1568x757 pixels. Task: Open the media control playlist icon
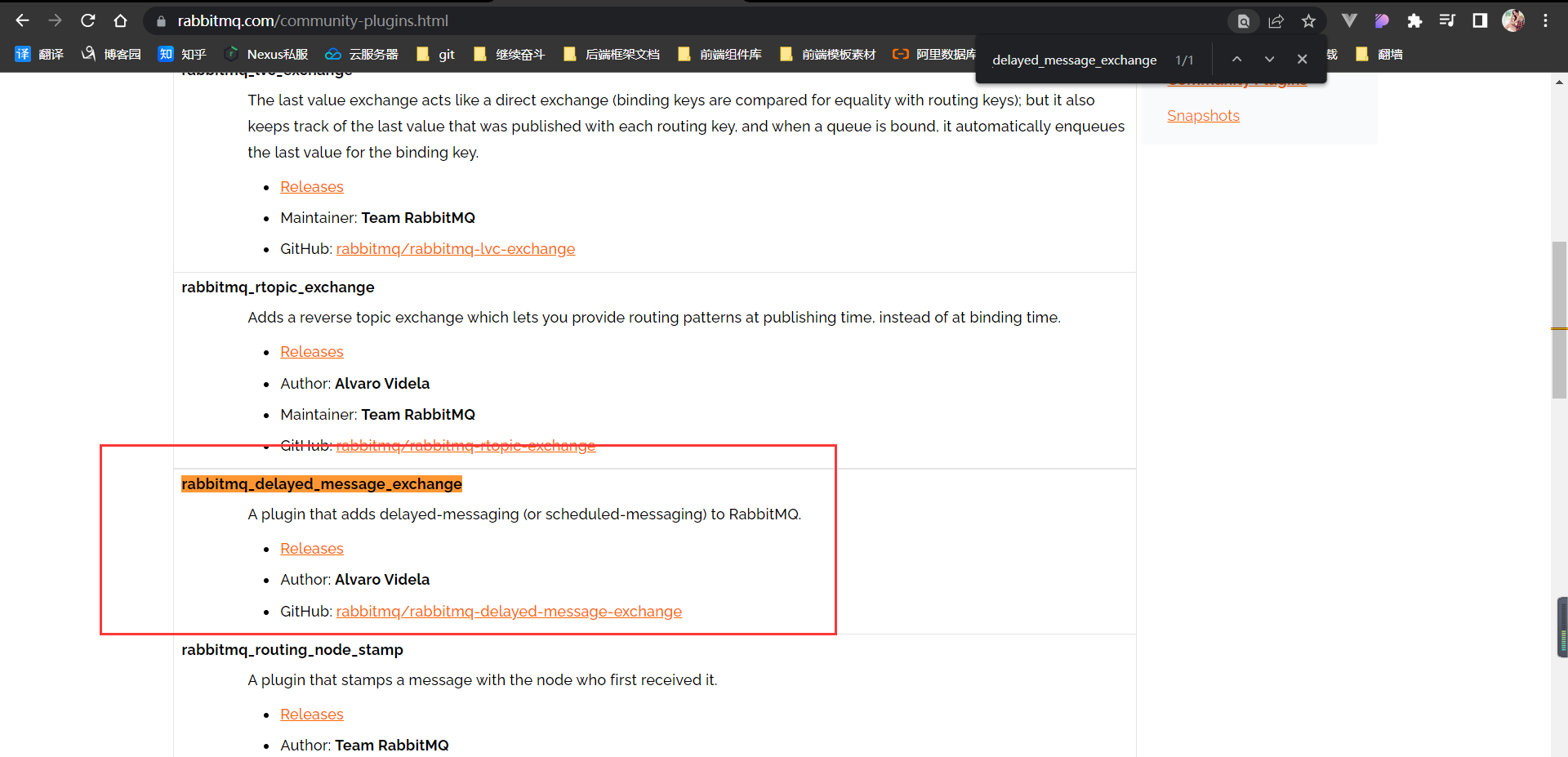[x=1447, y=21]
